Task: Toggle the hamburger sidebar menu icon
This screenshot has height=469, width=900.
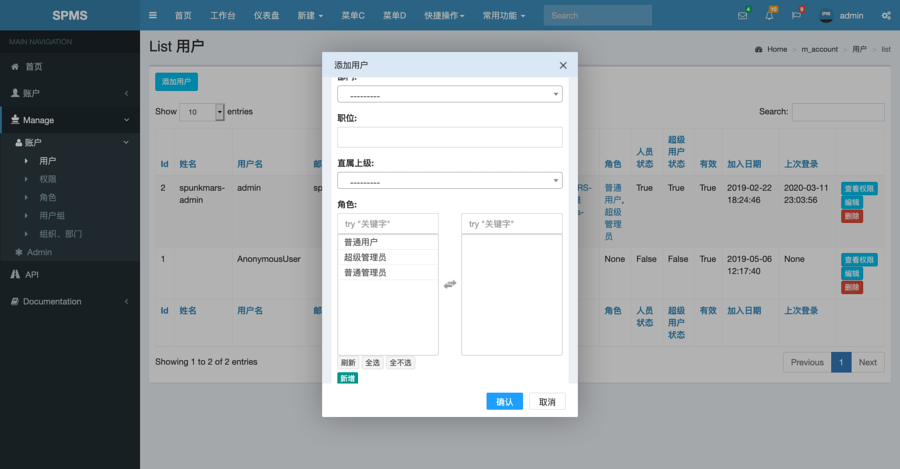Action: coord(153,15)
